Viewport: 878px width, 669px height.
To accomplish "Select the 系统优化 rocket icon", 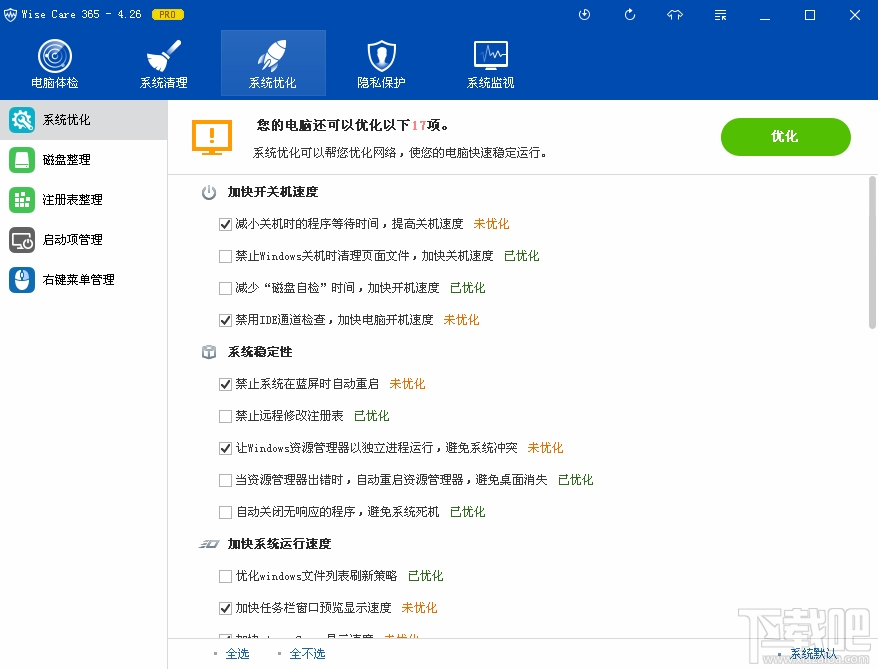I will tap(273, 56).
